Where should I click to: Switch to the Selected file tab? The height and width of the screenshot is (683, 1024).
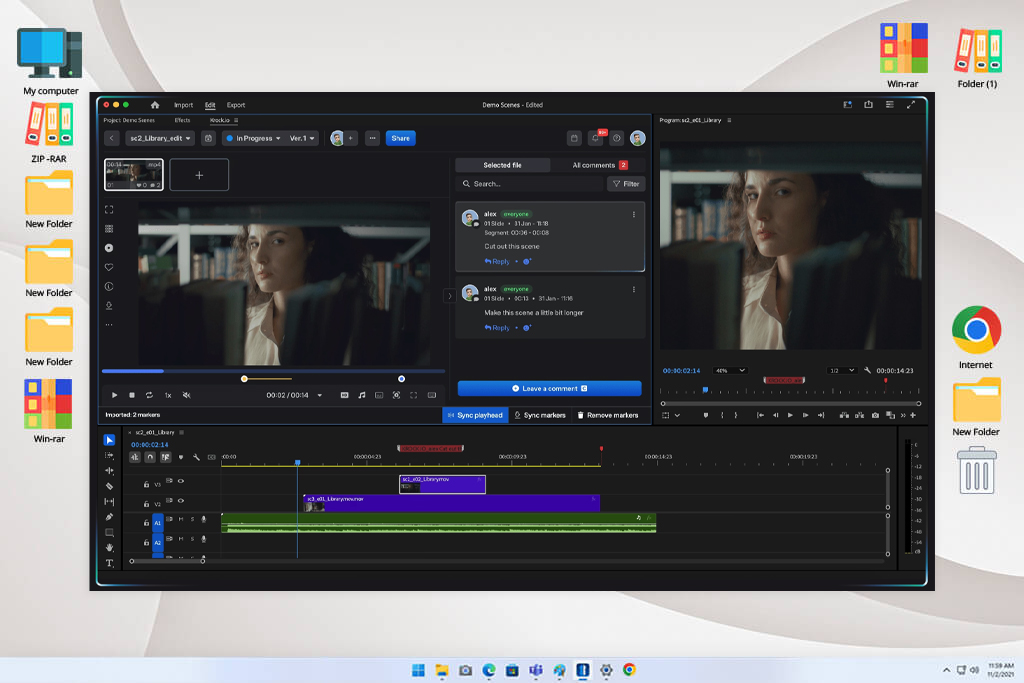(502, 165)
